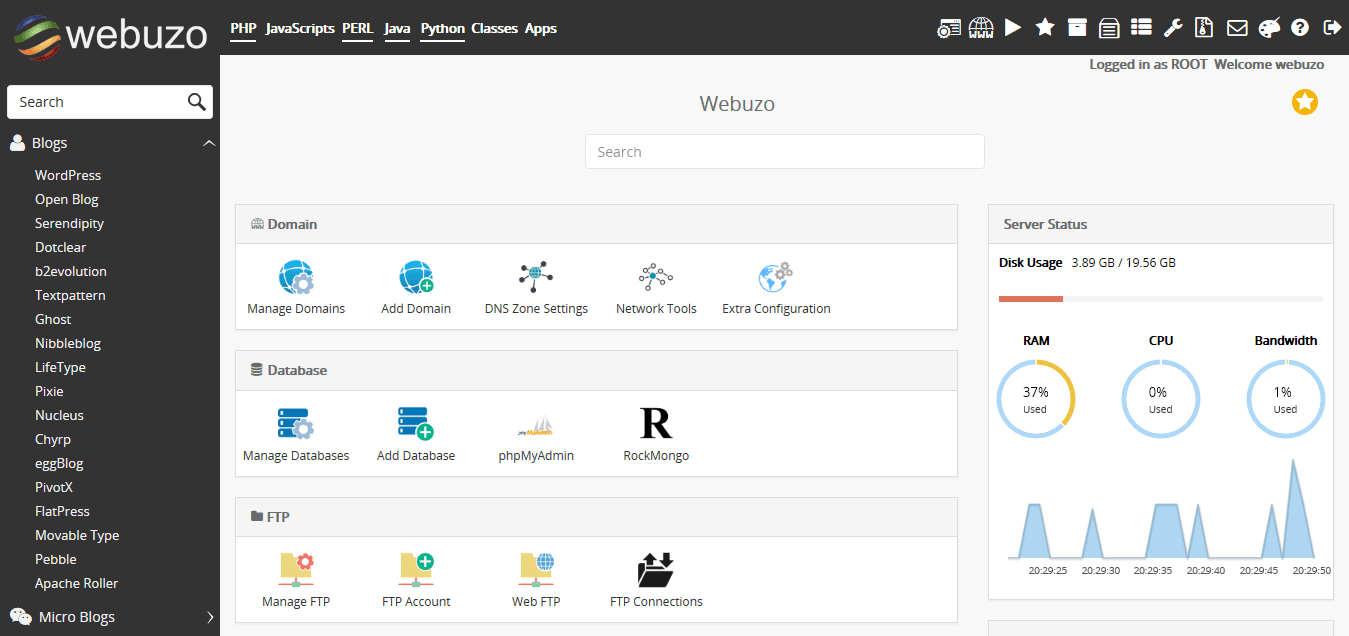
Task: Open the DNS Zone Settings icon
Action: tap(536, 277)
